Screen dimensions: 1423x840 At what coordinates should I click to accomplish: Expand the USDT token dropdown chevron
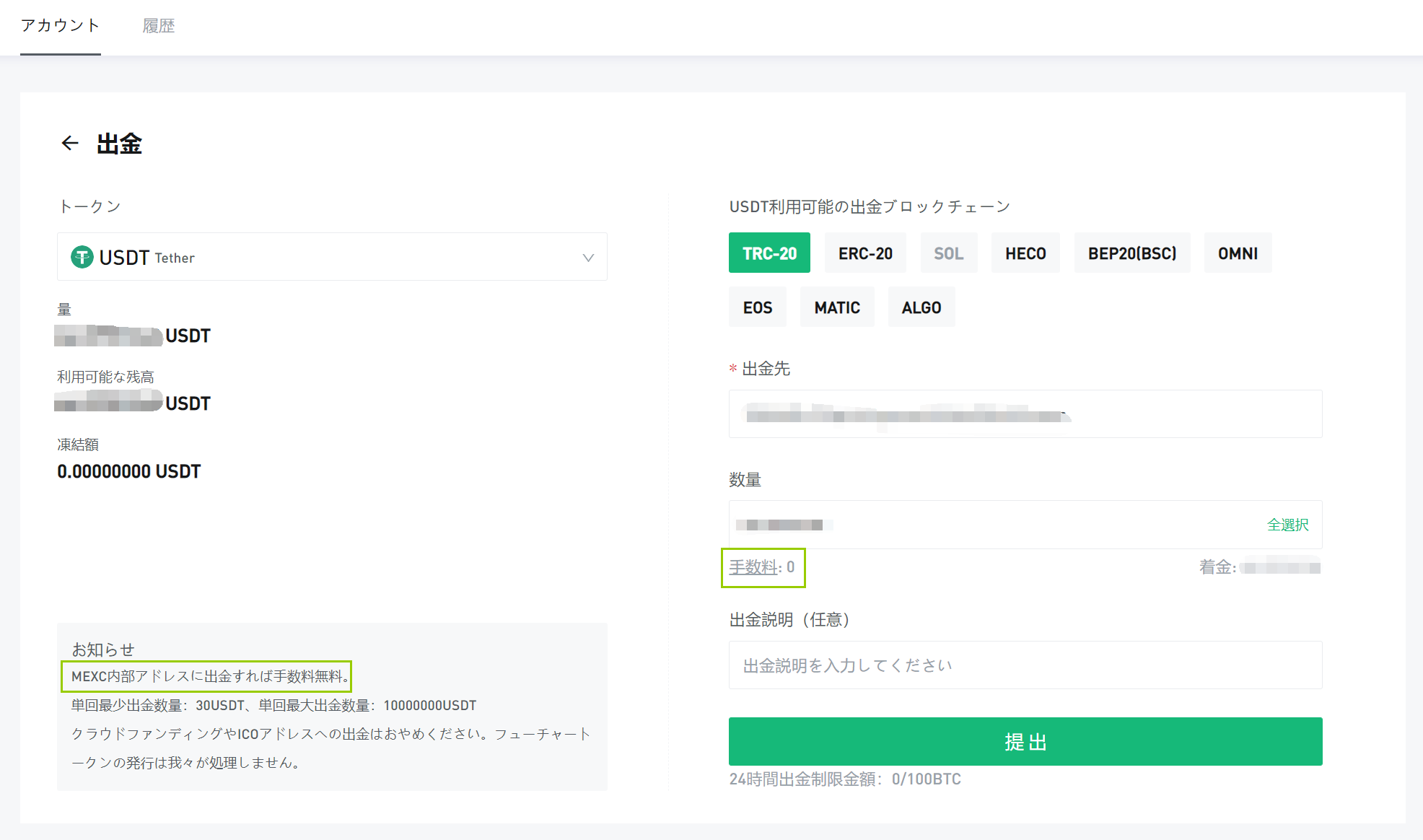(x=588, y=258)
